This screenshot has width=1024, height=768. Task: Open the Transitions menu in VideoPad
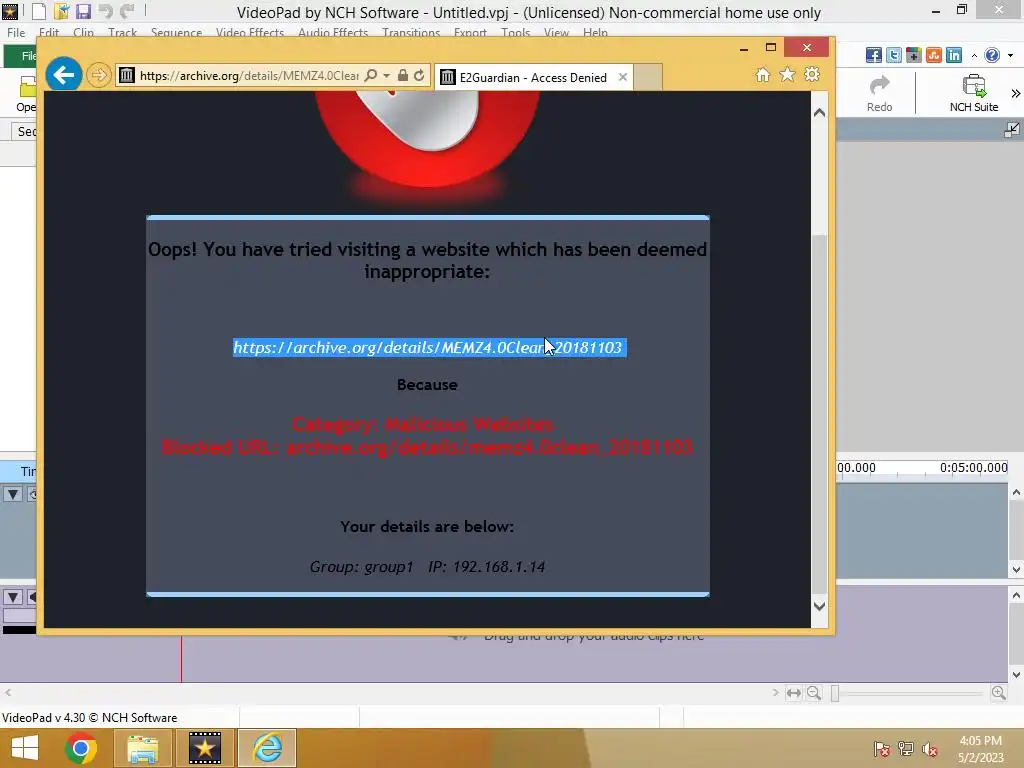411,33
